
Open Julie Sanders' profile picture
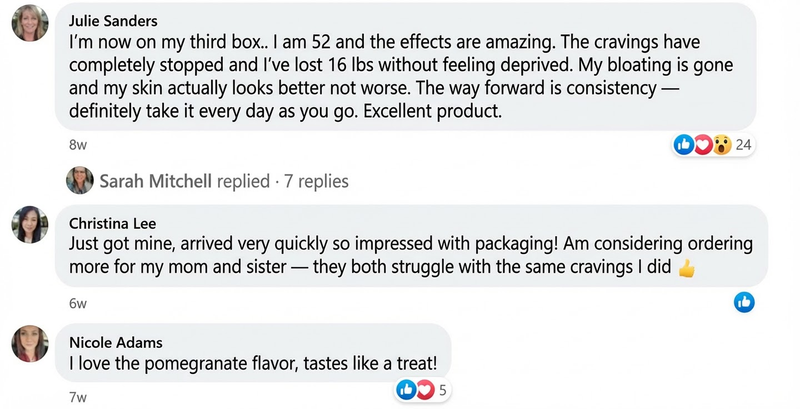click(x=31, y=29)
